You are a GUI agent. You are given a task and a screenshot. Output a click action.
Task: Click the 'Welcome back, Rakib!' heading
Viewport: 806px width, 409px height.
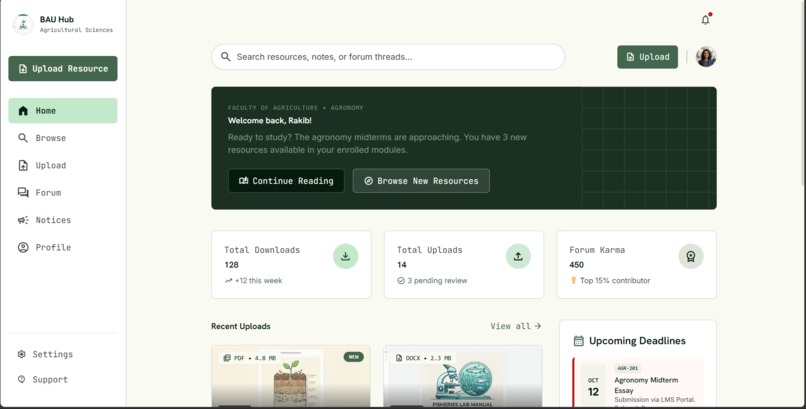[270, 121]
